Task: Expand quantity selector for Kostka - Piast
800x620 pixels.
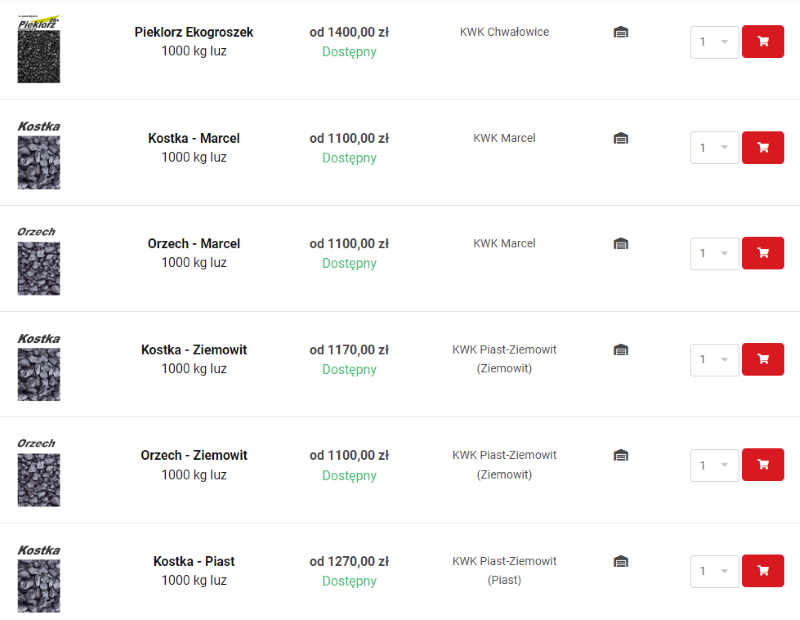Action: (x=714, y=571)
